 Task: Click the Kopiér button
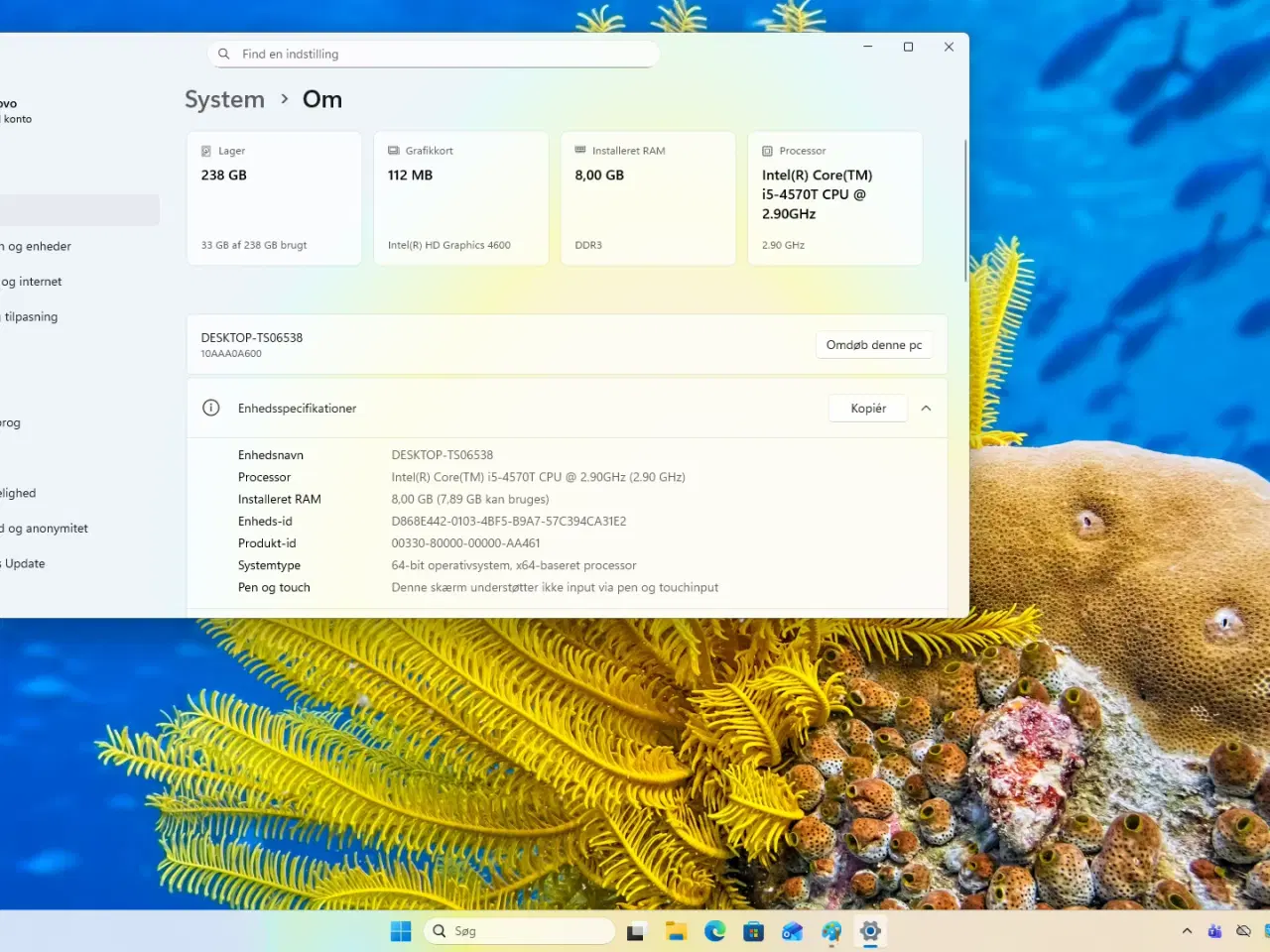867,408
